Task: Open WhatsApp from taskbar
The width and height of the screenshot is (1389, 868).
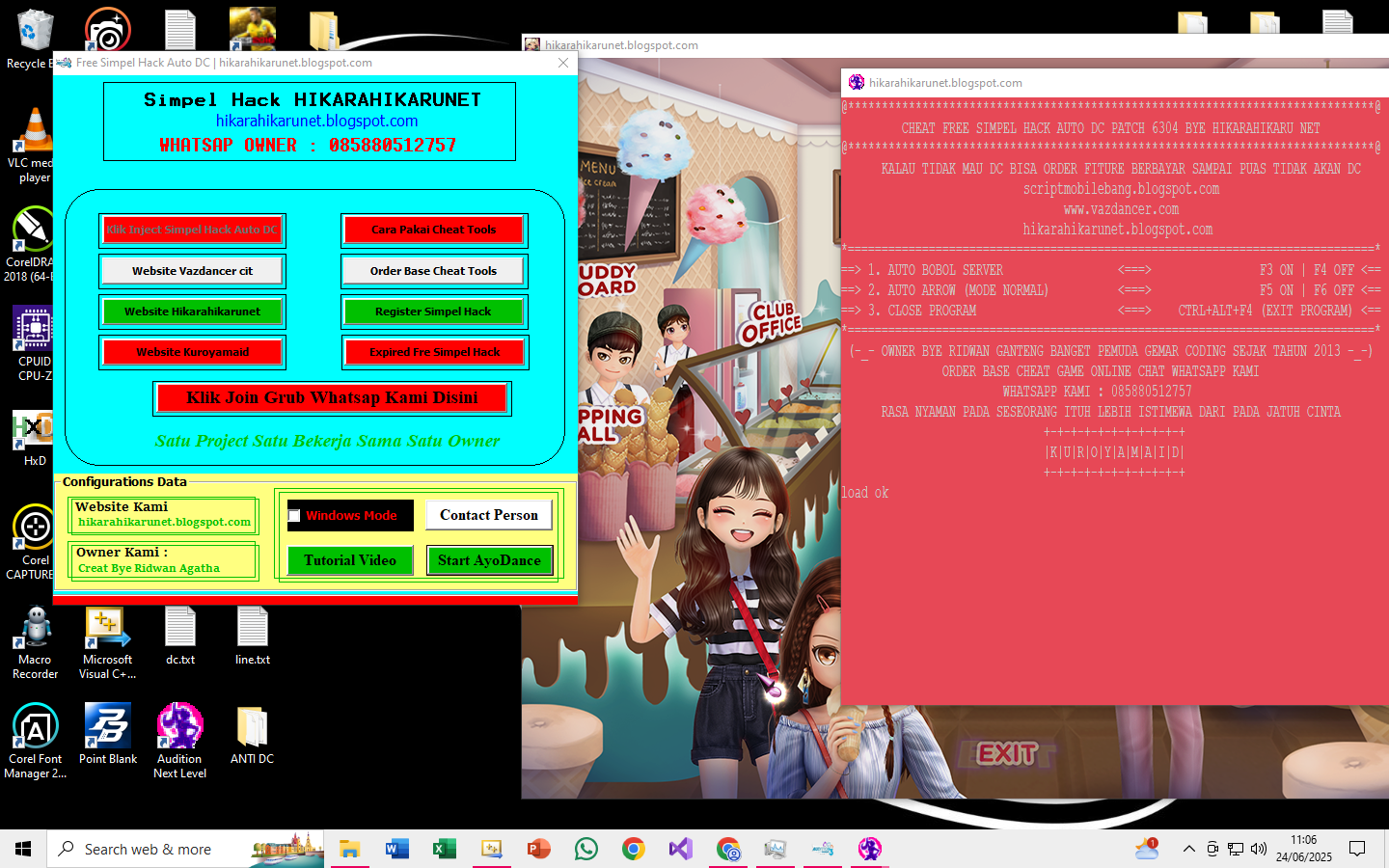Action: pyautogui.click(x=586, y=849)
